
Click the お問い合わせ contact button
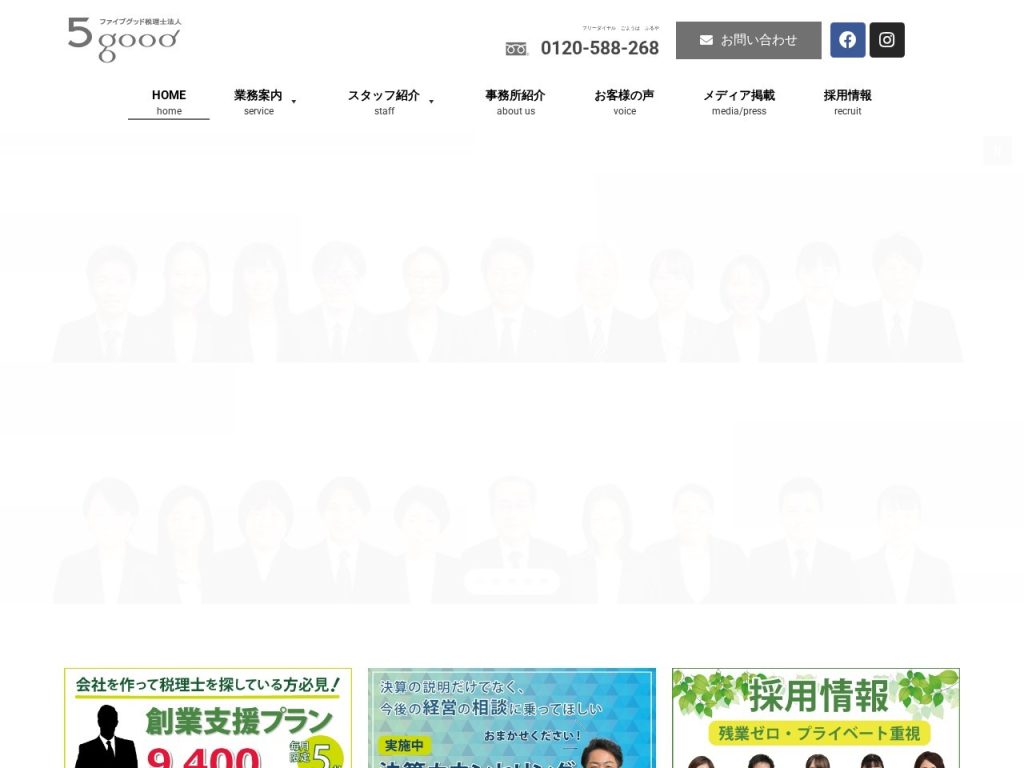coord(748,40)
